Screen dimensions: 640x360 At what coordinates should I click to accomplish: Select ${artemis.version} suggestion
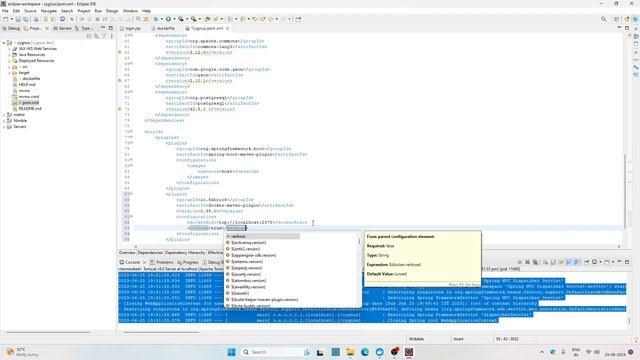[x=247, y=262]
